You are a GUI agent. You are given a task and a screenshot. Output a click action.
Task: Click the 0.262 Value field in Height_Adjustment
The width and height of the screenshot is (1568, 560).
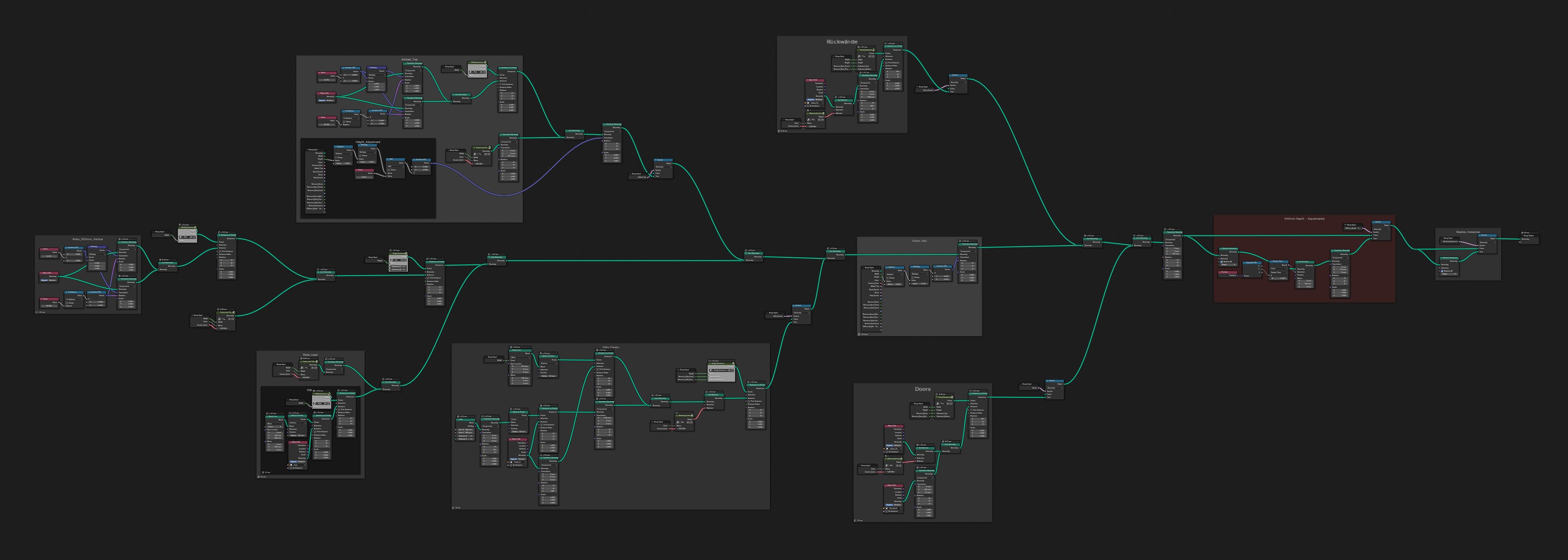365,178
